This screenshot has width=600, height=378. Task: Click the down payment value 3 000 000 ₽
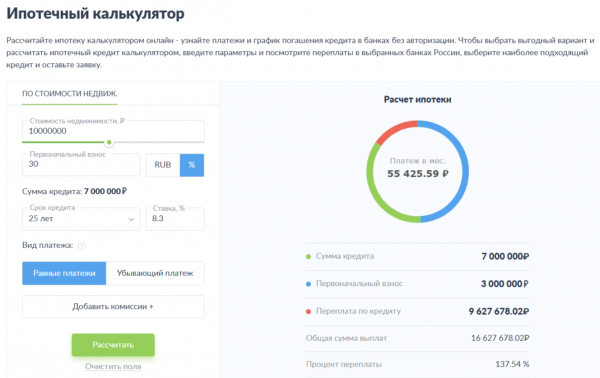pos(505,284)
